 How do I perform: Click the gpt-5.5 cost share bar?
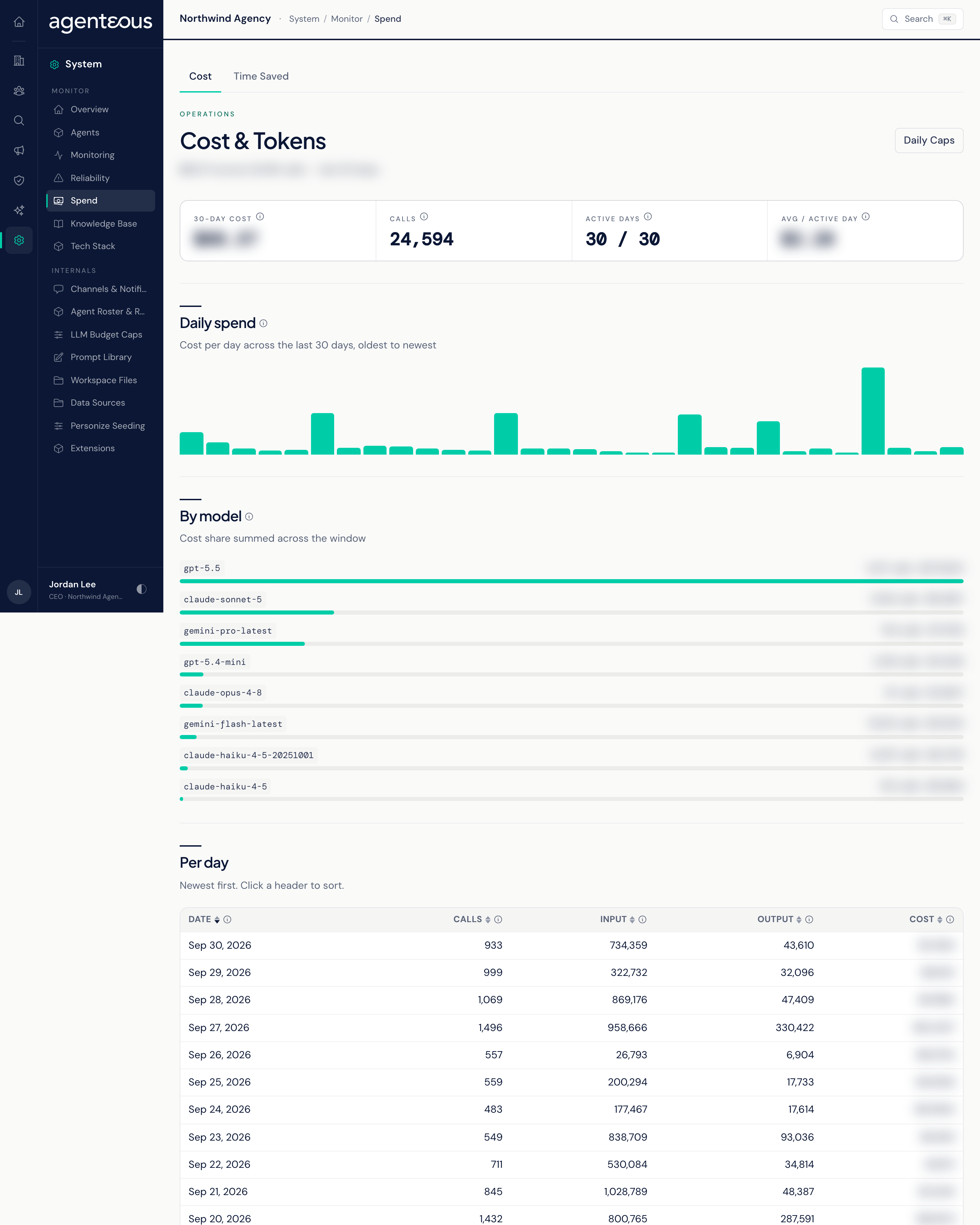[571, 581]
